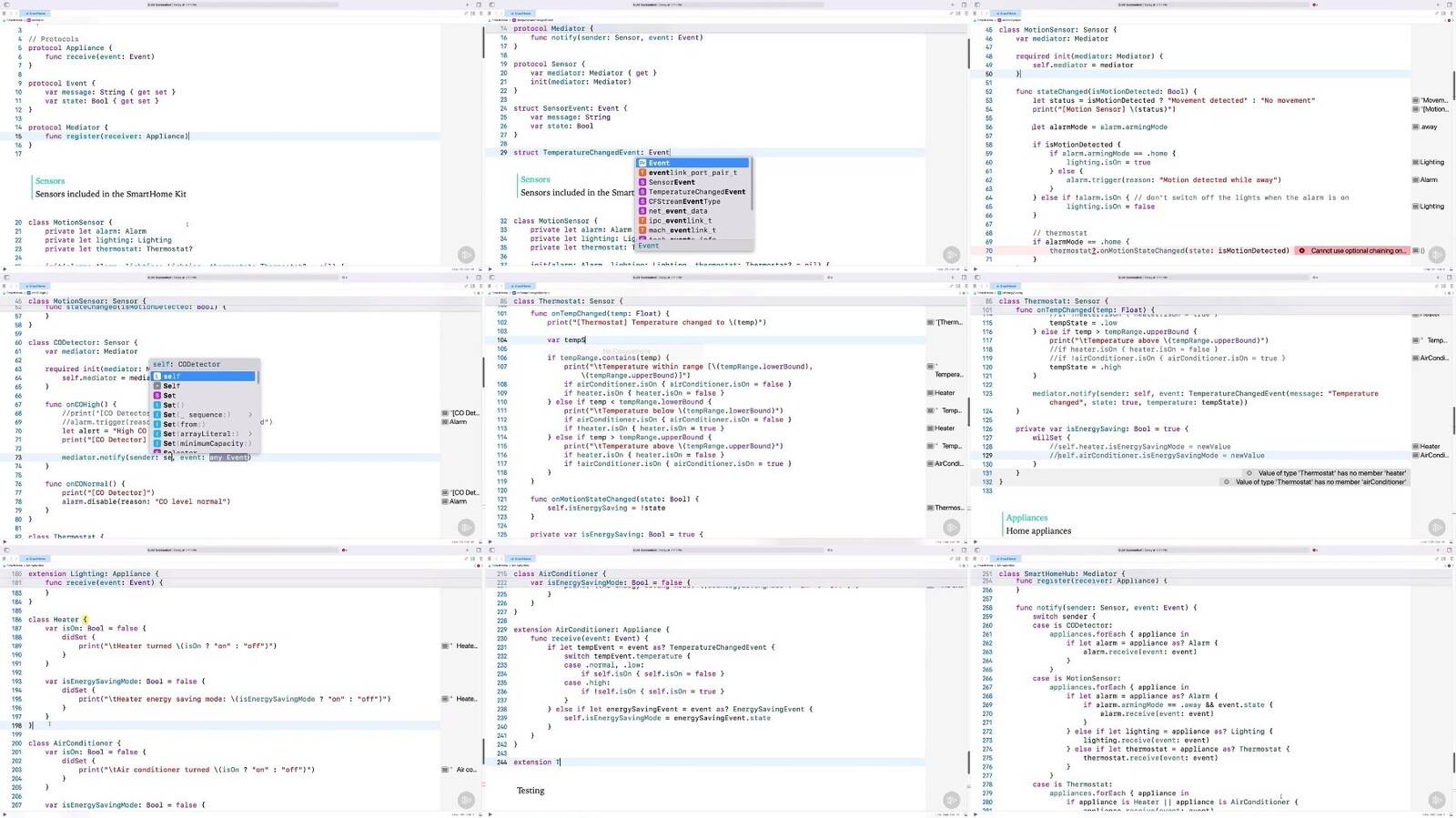
Task: Show '[Therm...' result quick look
Action: click(x=945, y=322)
